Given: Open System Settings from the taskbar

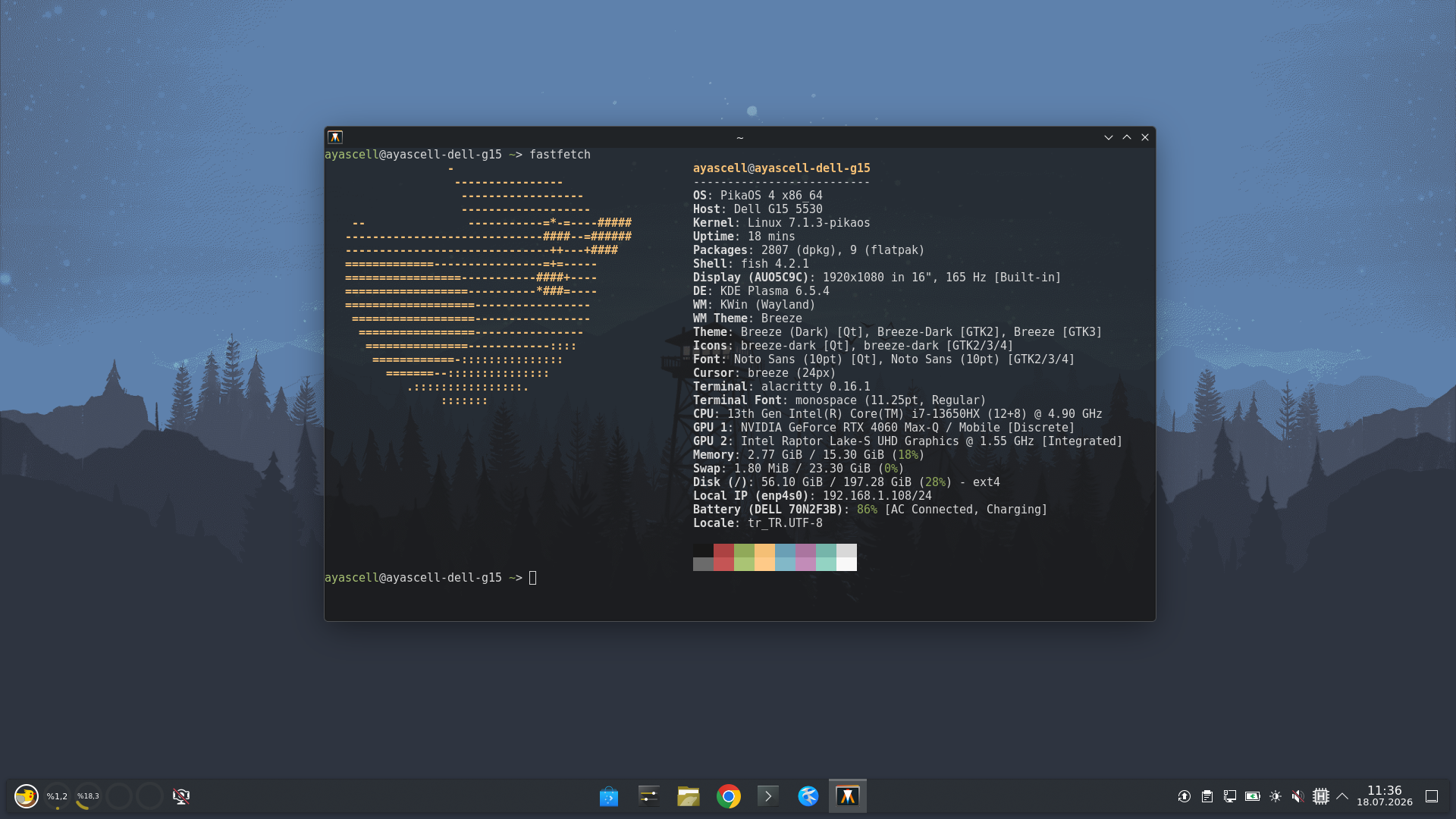Looking at the screenshot, I should pyautogui.click(x=648, y=796).
